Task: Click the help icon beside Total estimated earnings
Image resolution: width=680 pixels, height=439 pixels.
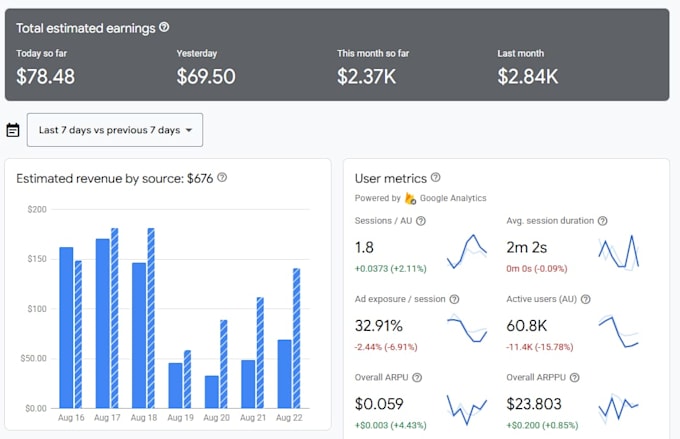Action: 164,27
